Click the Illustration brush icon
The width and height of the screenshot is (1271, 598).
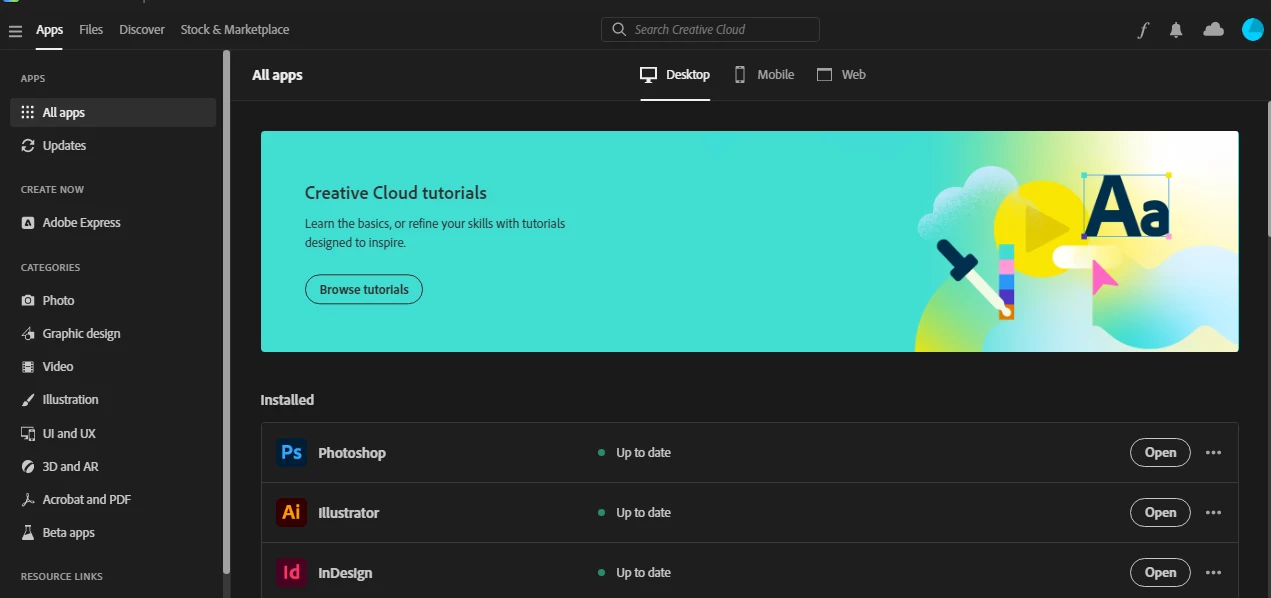click(28, 400)
